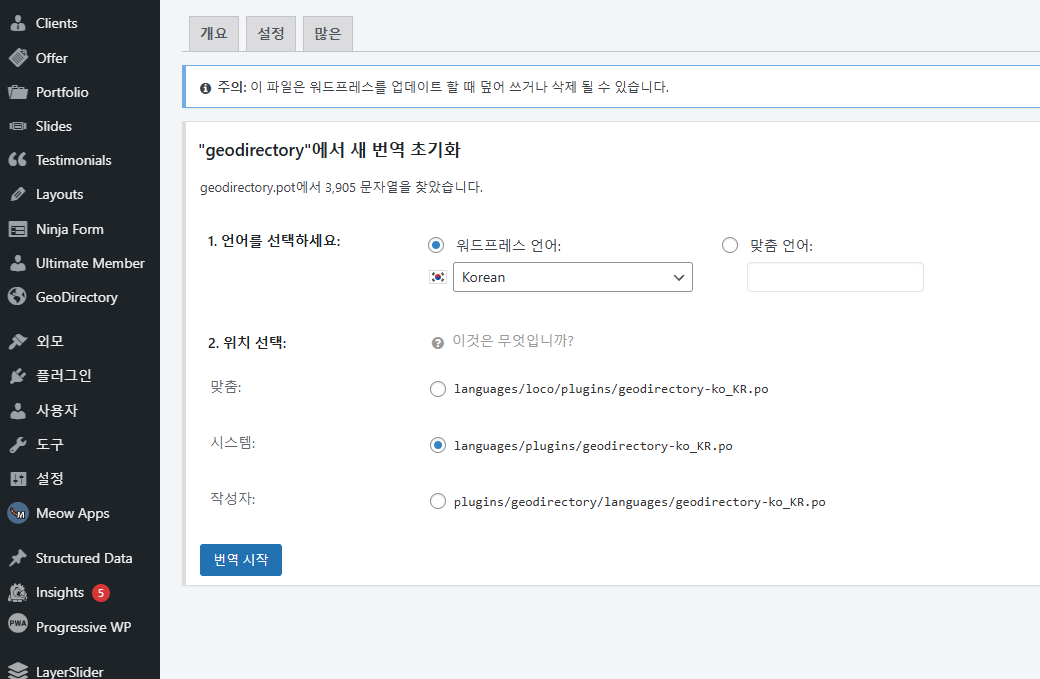Open the Korean language dropdown

(573, 277)
